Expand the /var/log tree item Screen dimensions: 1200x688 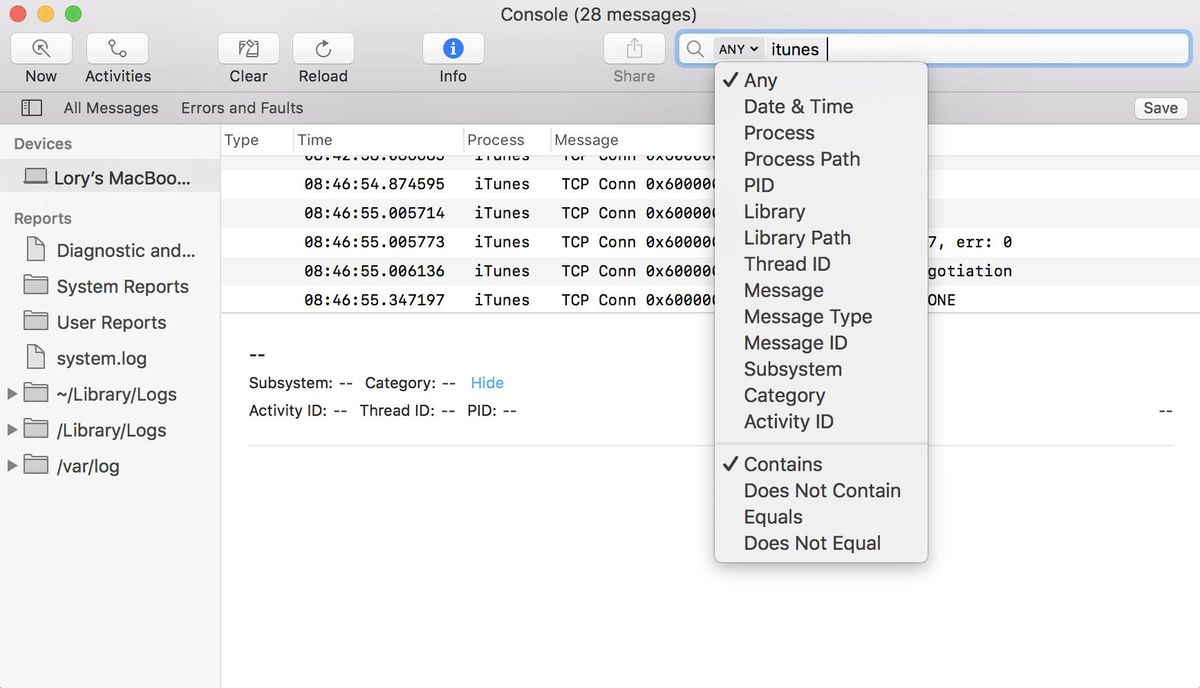point(13,465)
